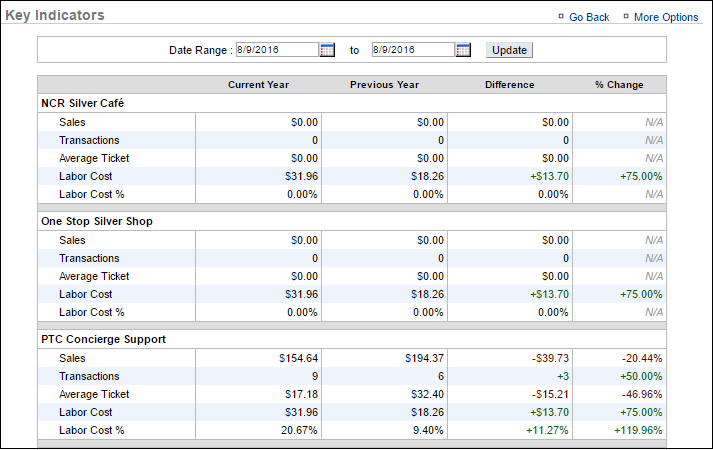Click Transactions label under NCR Silver Café
713x450 pixels.
click(x=89, y=140)
